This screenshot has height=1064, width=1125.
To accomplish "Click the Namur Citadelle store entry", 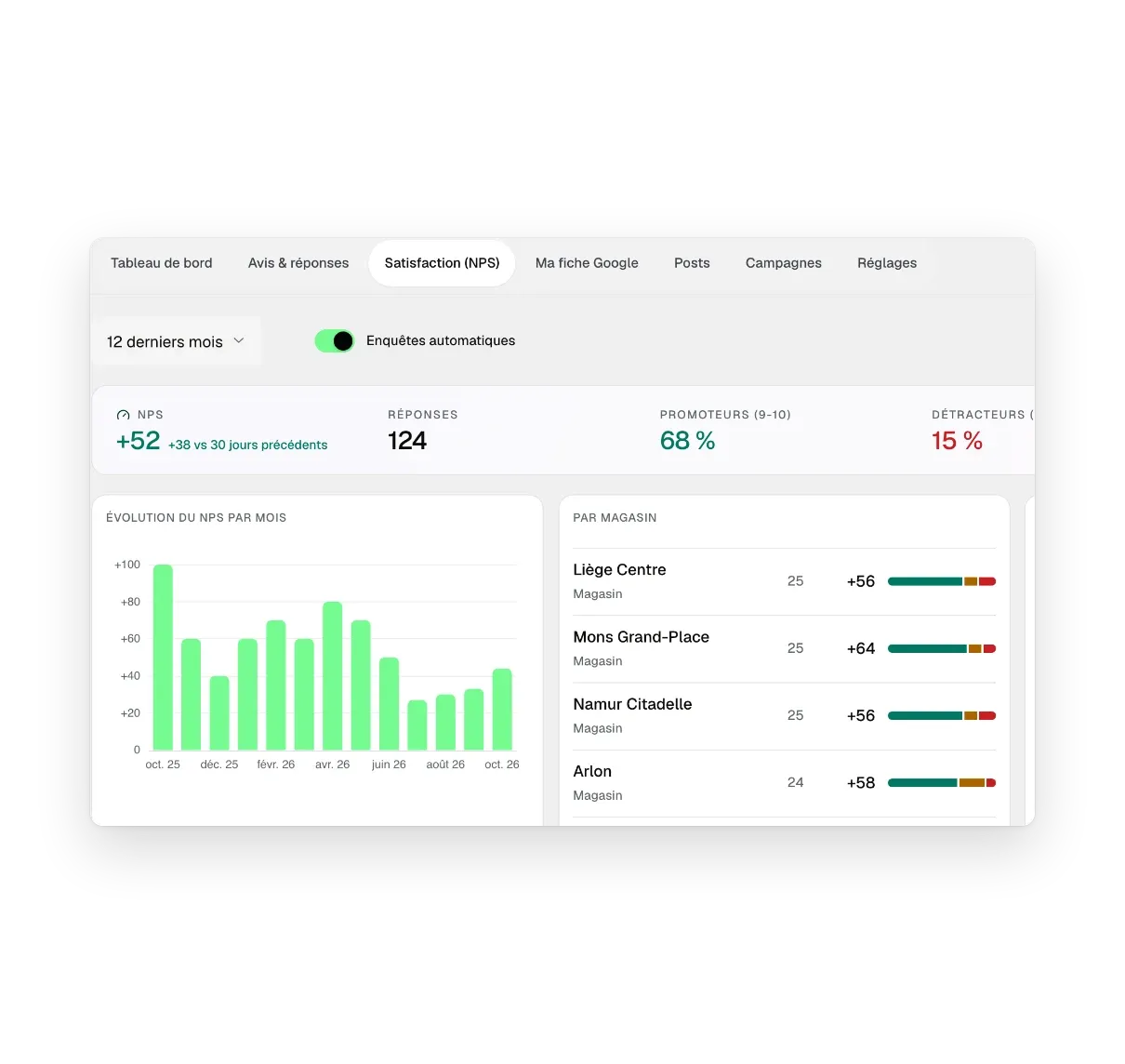I will (785, 715).
